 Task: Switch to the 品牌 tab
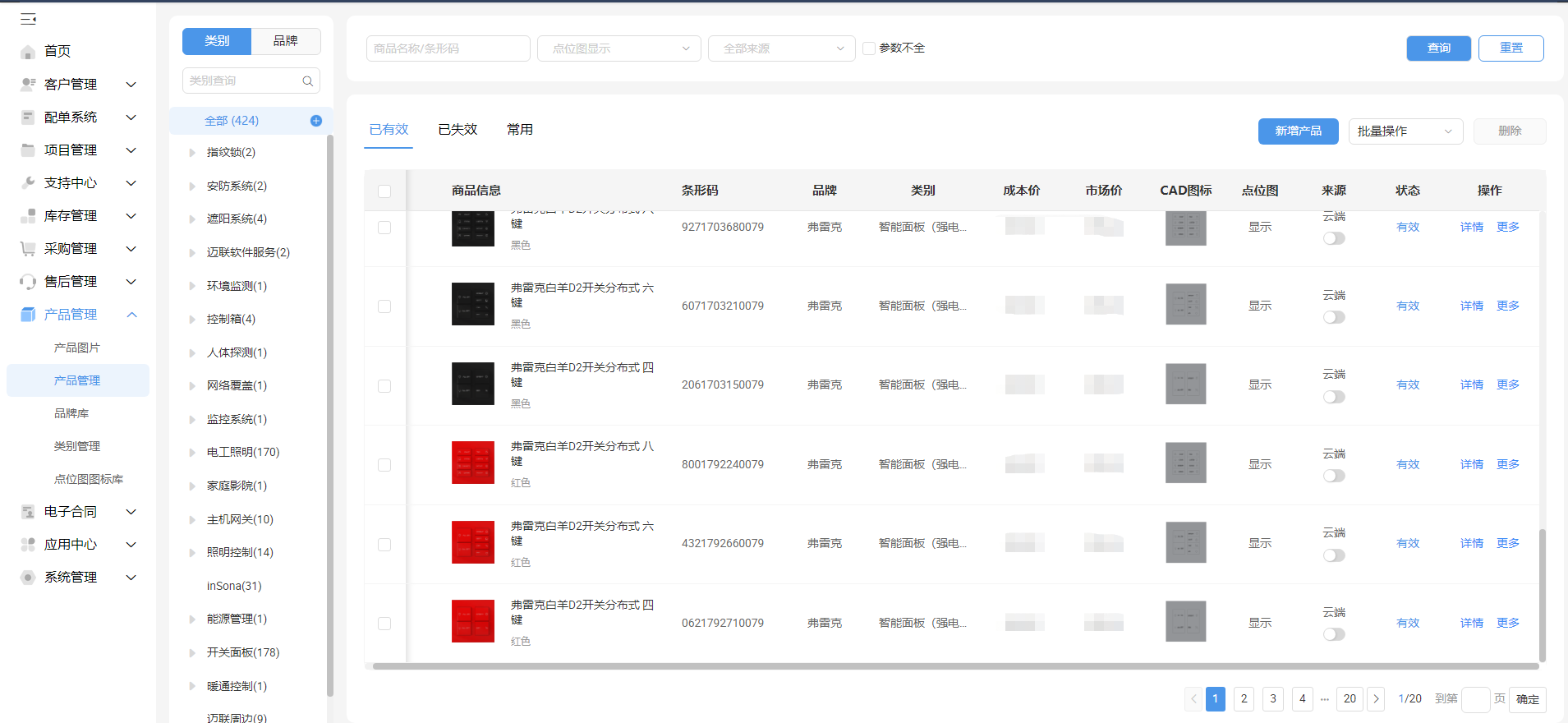[x=286, y=41]
